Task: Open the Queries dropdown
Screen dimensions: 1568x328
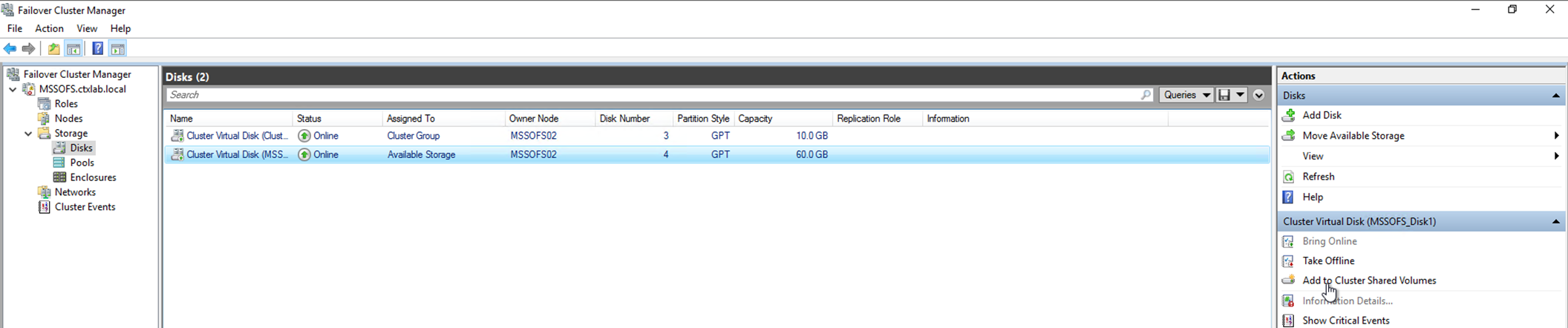Action: (1186, 95)
